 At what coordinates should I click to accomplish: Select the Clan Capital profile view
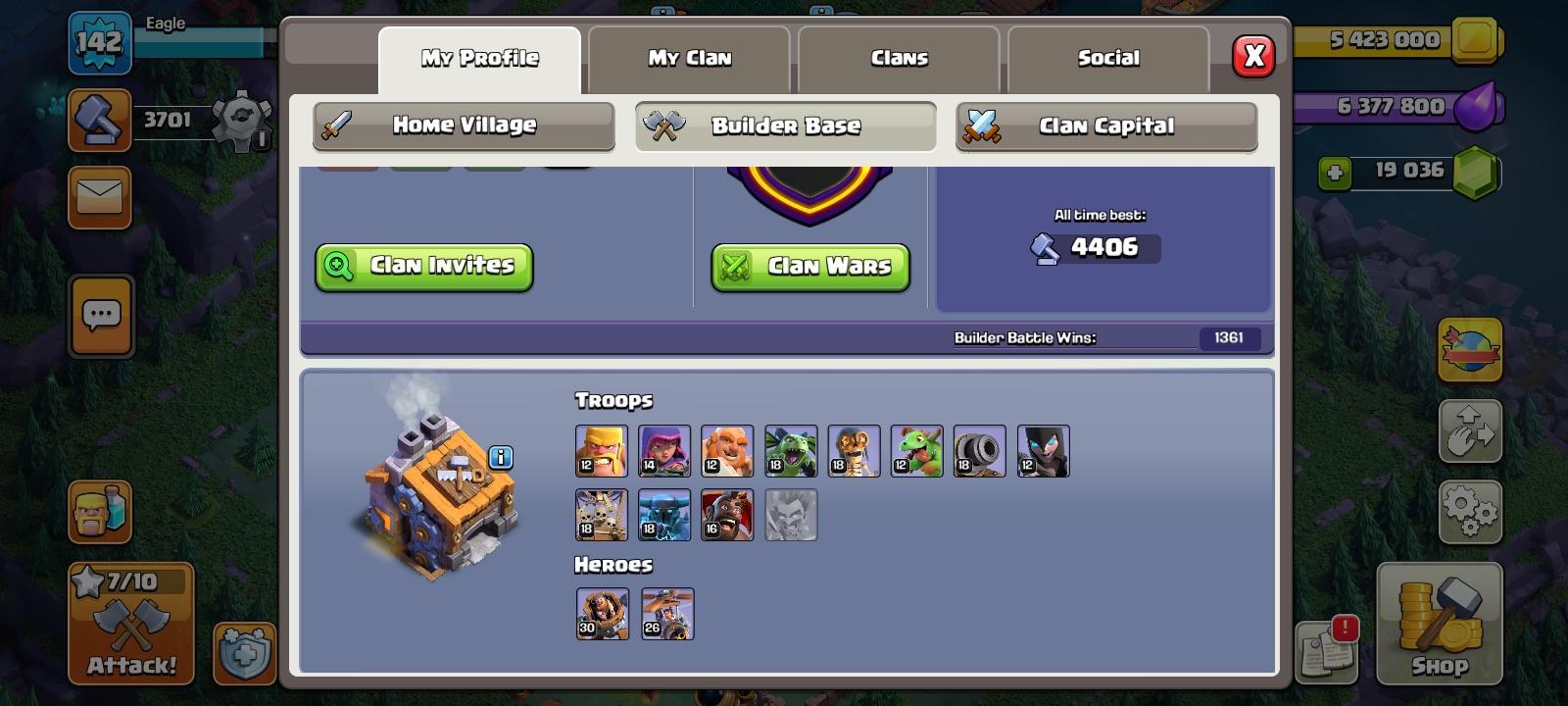[1106, 126]
